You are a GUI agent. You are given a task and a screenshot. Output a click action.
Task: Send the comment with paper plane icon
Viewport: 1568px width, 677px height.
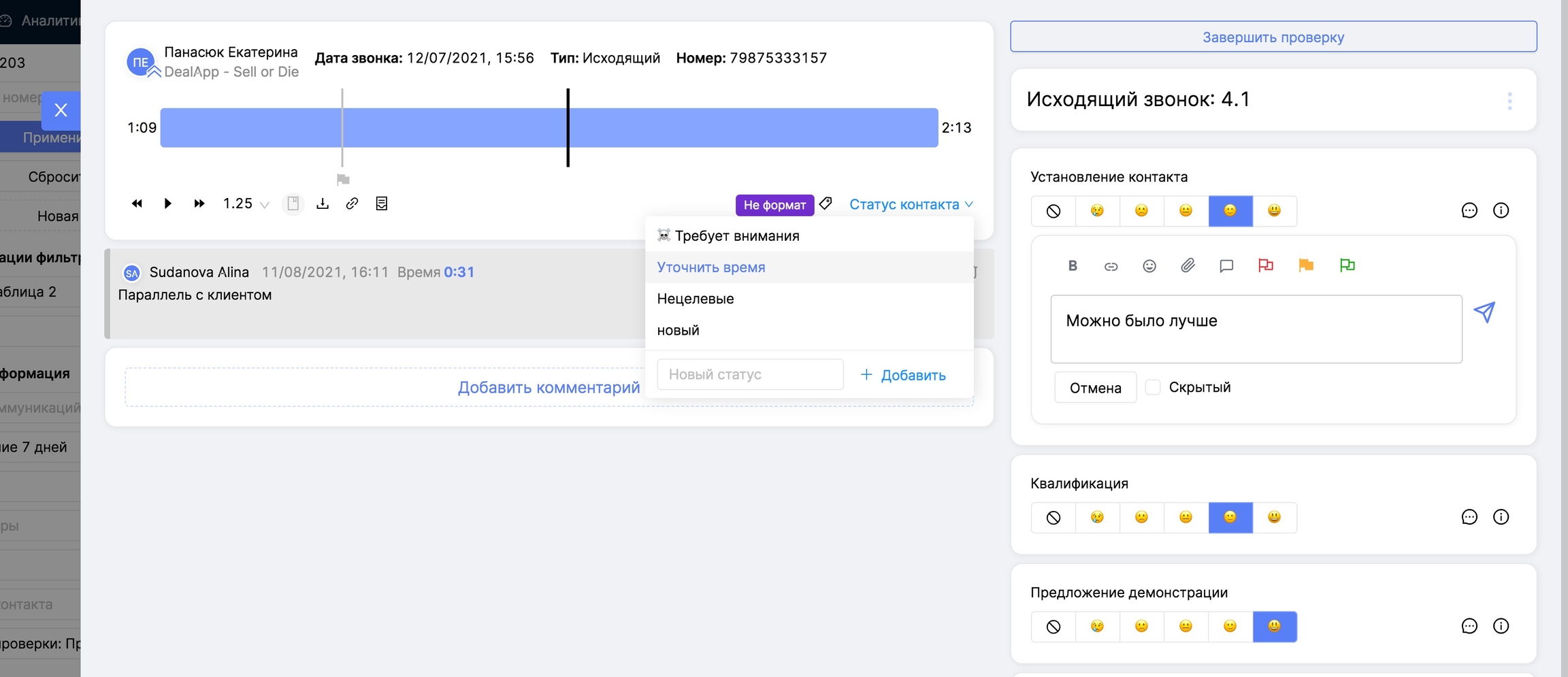click(x=1484, y=312)
